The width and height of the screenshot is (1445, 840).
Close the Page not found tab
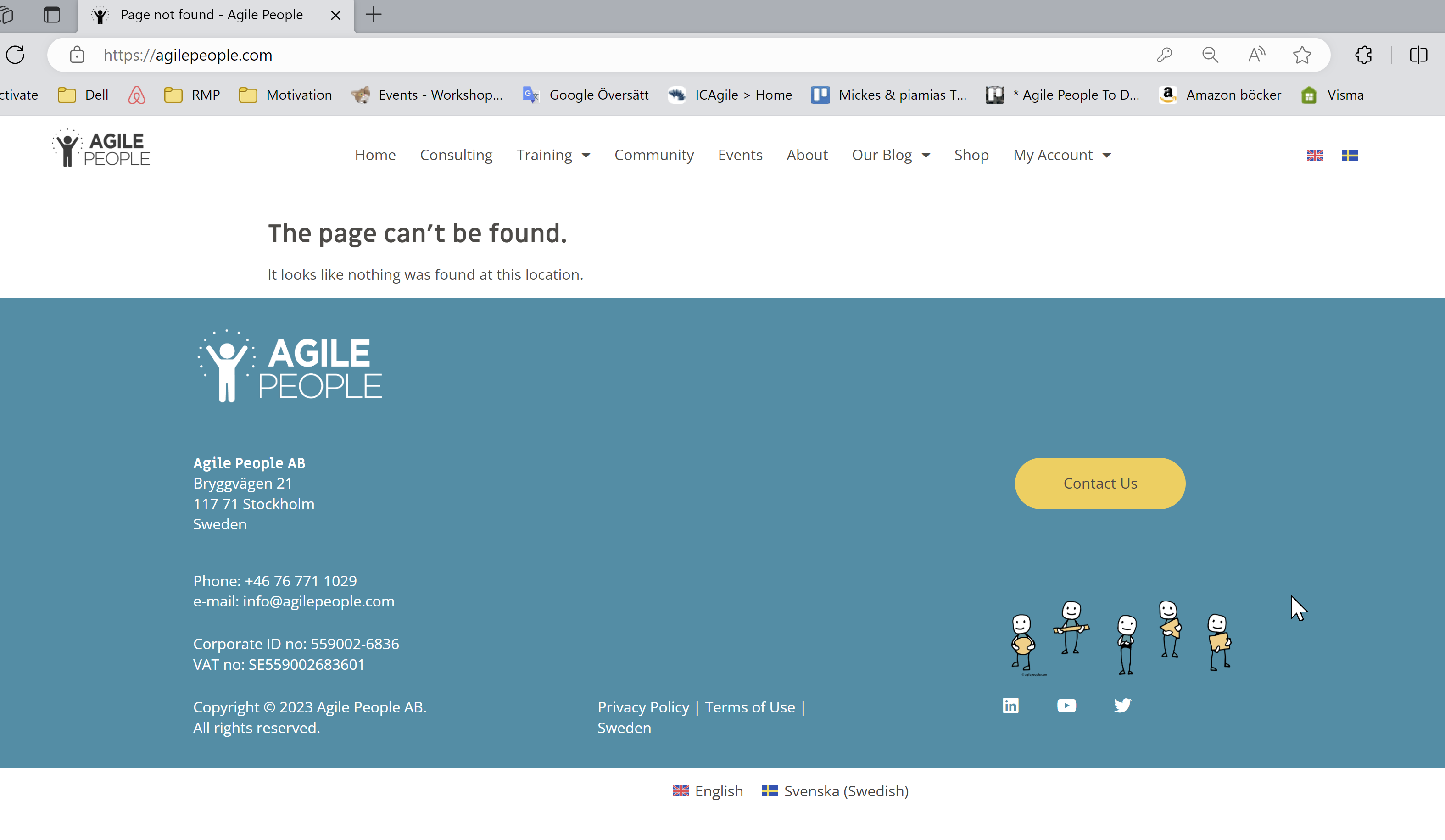(x=336, y=16)
